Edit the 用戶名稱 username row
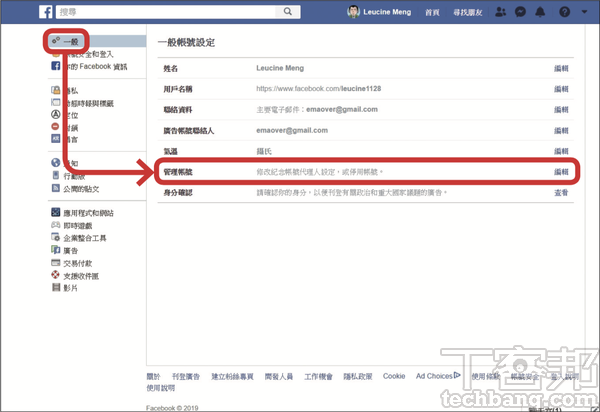 [x=561, y=89]
